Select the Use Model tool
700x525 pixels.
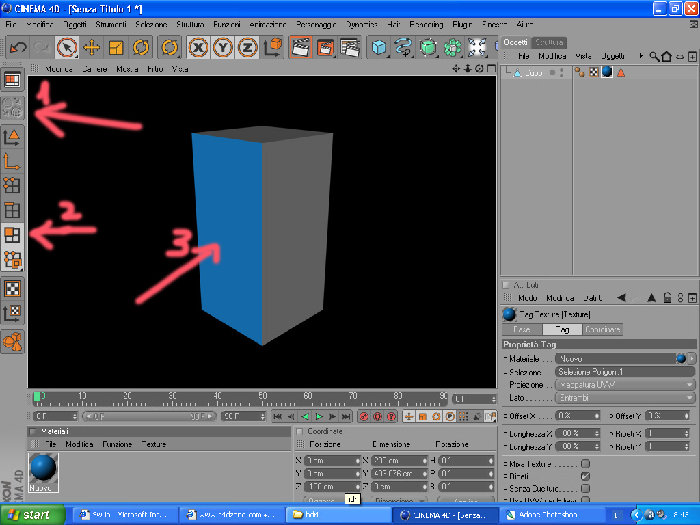click(12, 137)
